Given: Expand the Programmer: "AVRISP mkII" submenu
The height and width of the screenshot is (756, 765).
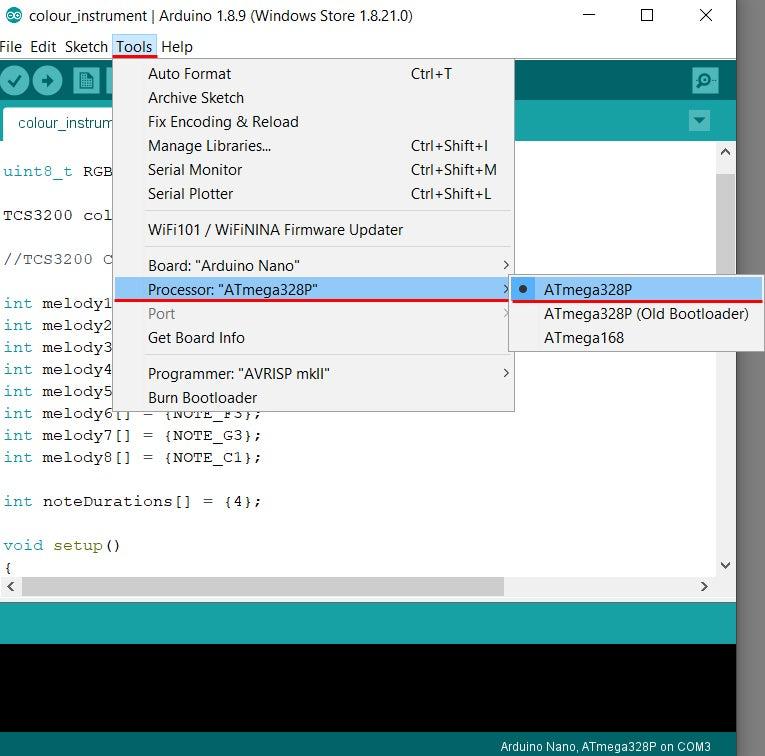Looking at the screenshot, I should point(313,374).
